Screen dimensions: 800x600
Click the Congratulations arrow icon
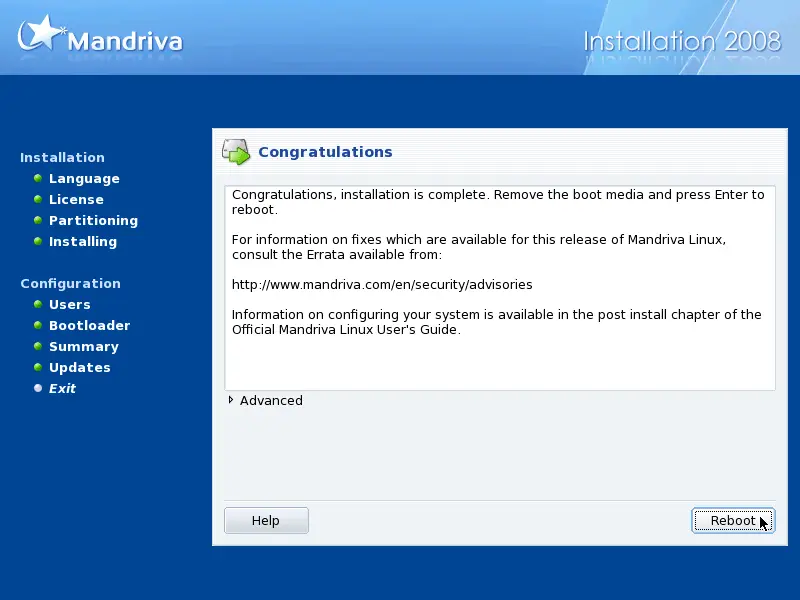click(236, 152)
